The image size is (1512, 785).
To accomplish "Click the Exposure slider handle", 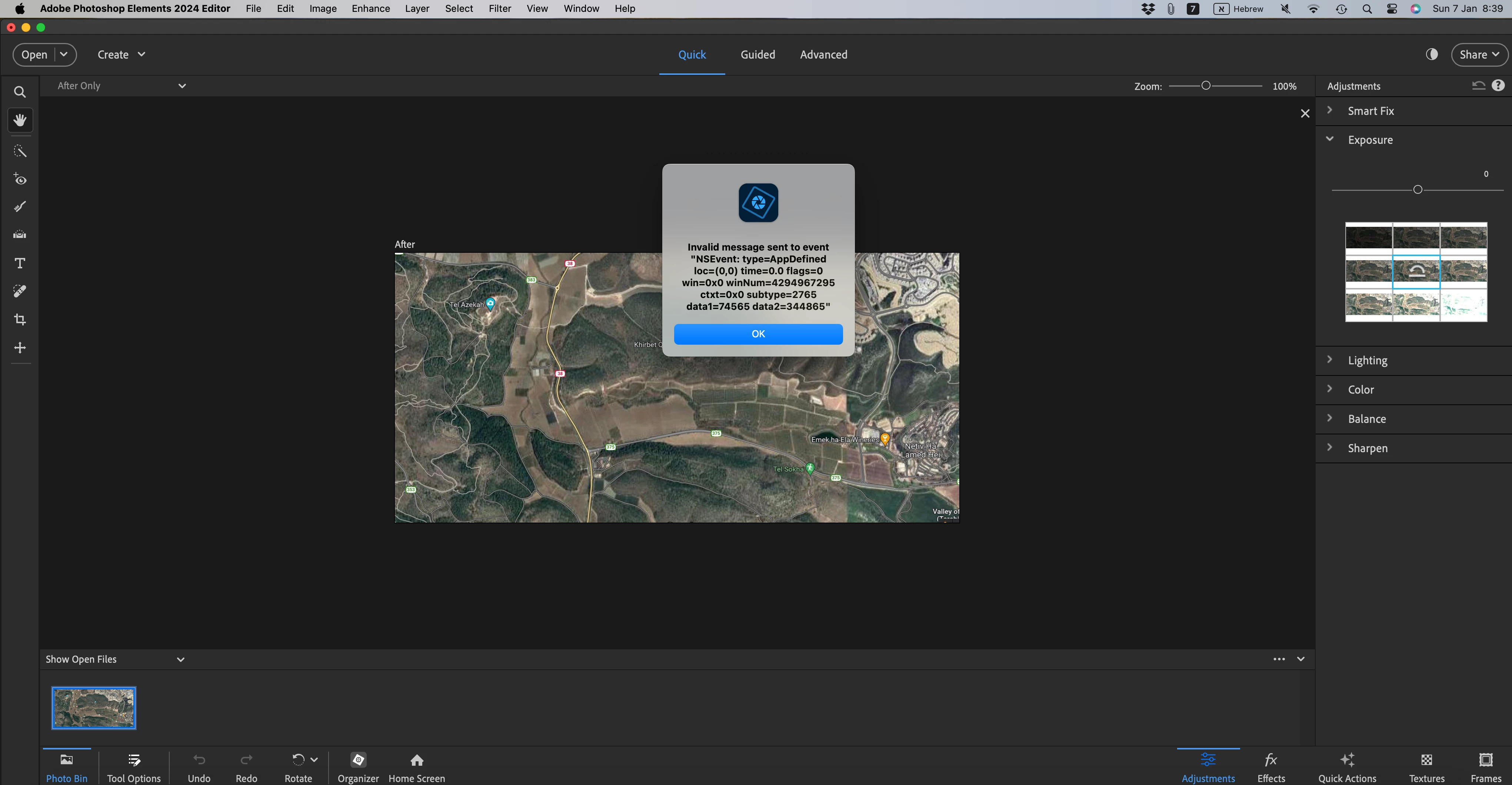I will pos(1418,190).
